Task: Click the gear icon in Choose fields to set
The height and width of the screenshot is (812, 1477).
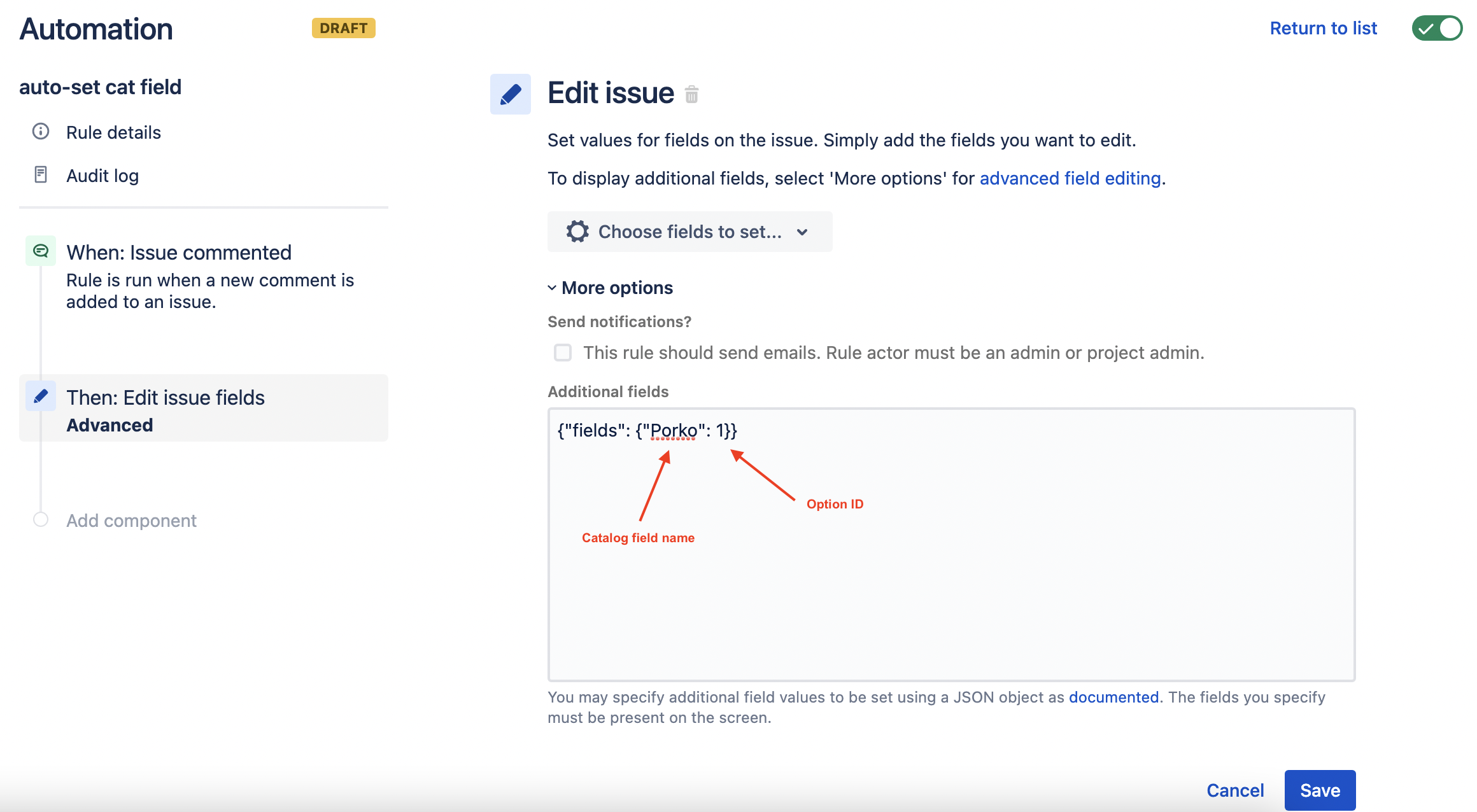Action: click(577, 232)
